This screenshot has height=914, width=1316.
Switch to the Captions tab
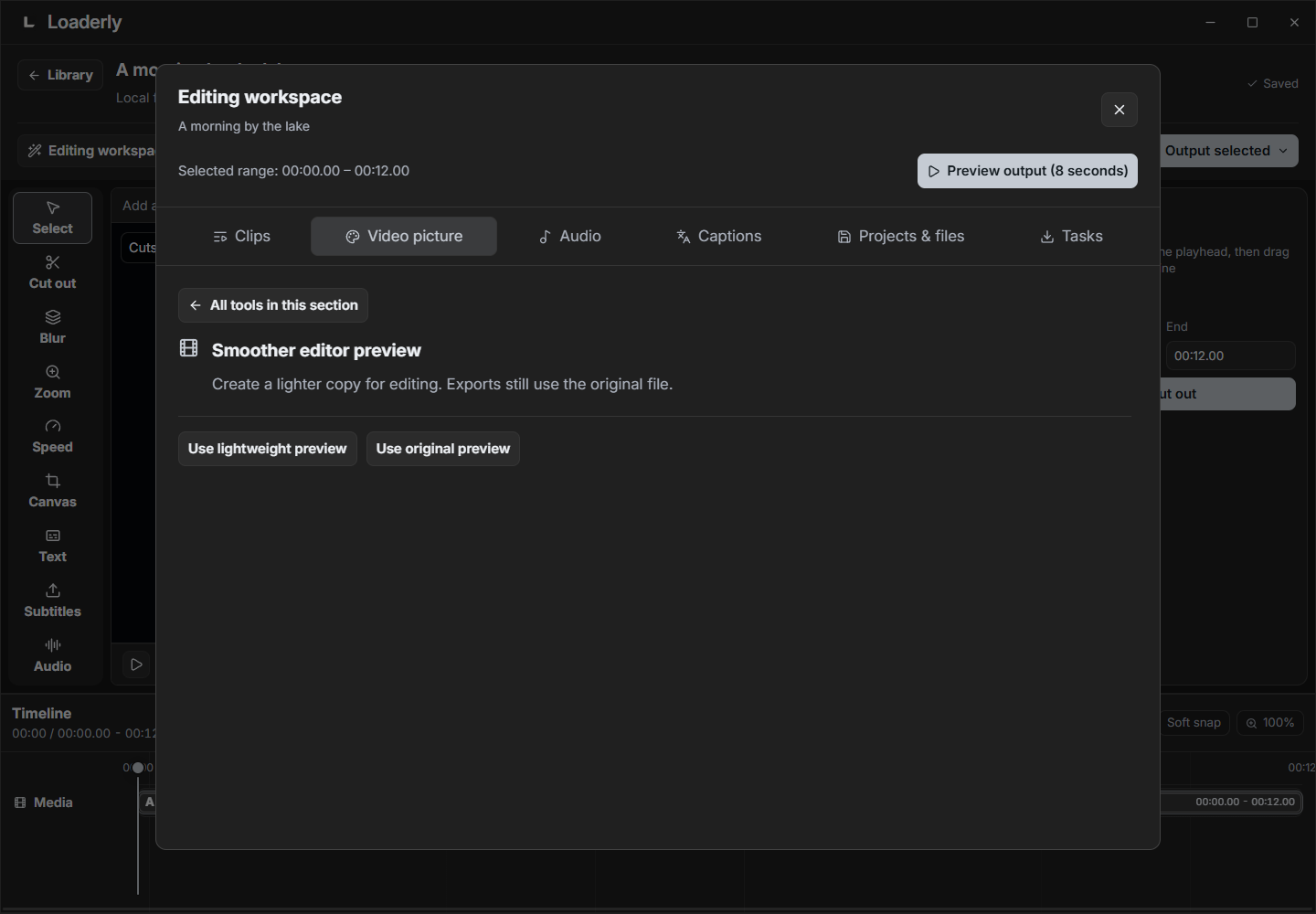coord(718,236)
